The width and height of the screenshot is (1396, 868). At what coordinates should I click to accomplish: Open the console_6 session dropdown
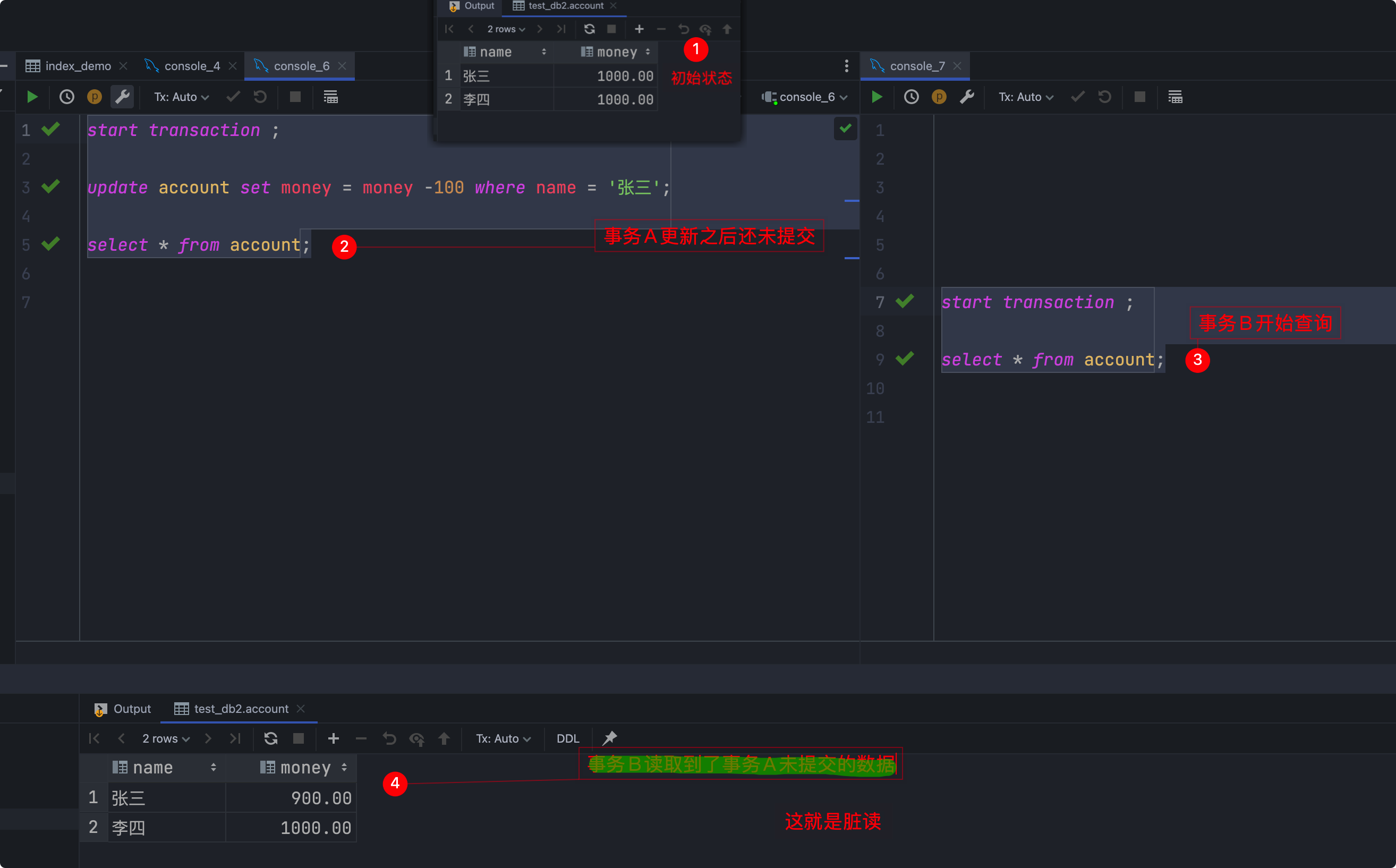coord(806,97)
